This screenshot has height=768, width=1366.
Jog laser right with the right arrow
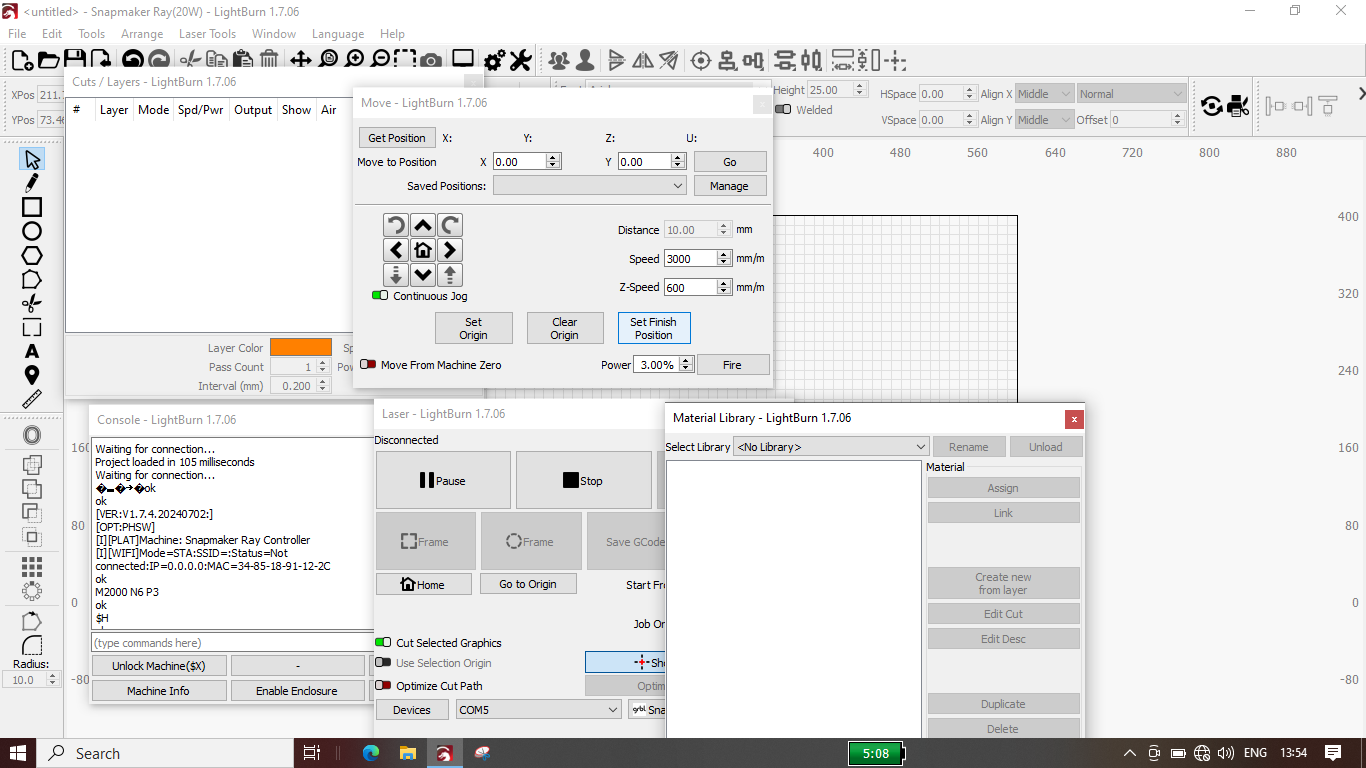tap(450, 250)
